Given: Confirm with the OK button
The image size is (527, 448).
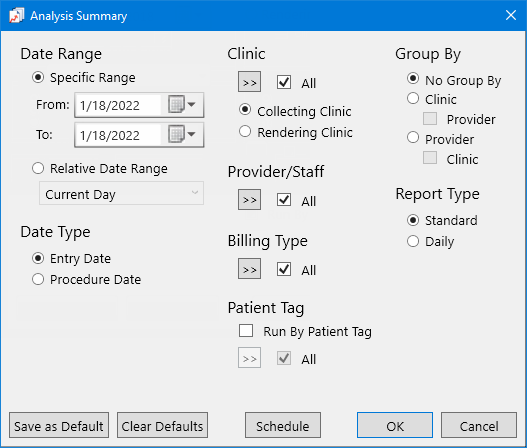Looking at the screenshot, I should coord(395,425).
